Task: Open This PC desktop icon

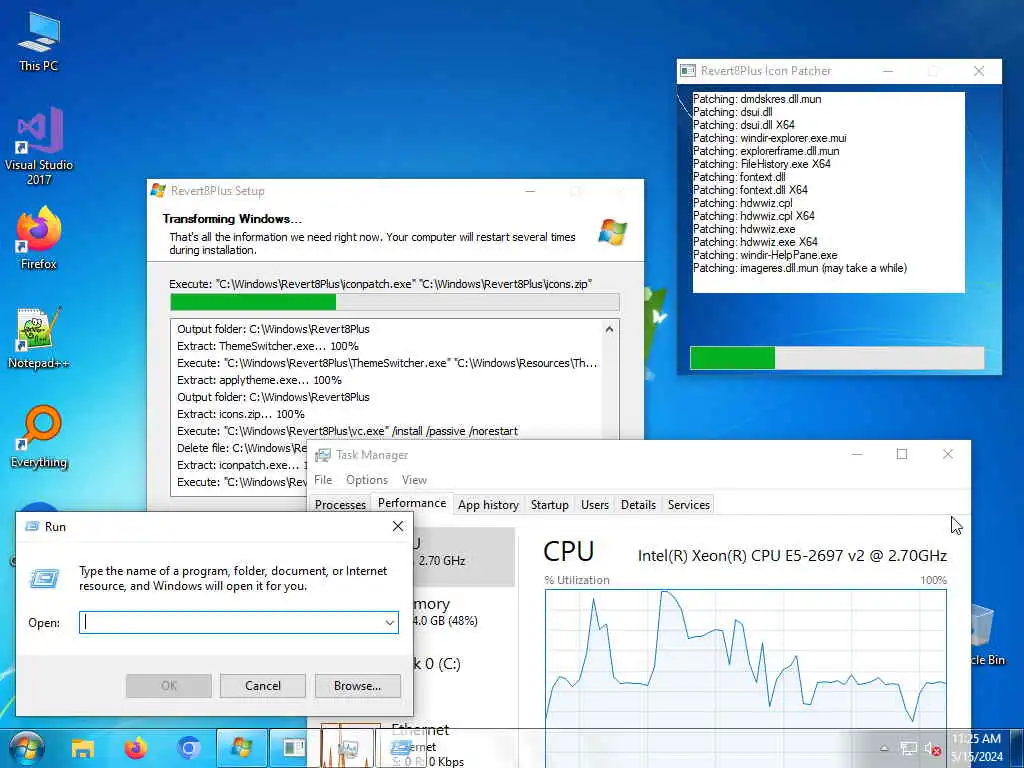Action: click(39, 42)
